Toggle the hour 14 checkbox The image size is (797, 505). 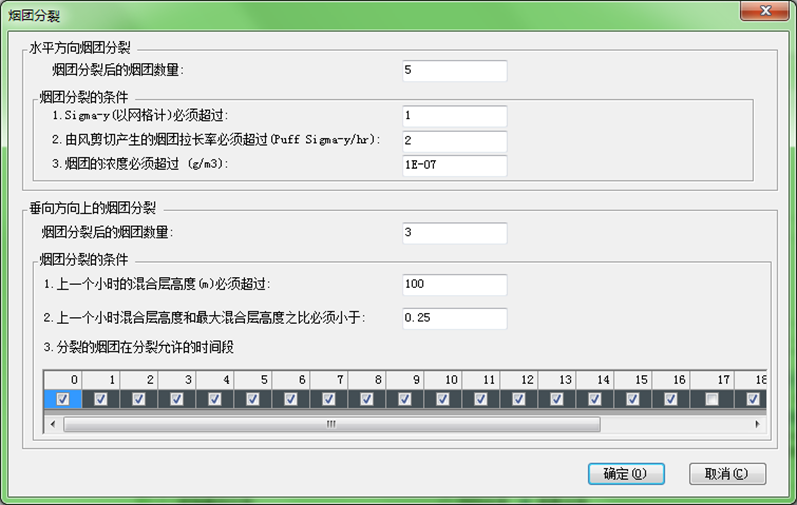596,399
